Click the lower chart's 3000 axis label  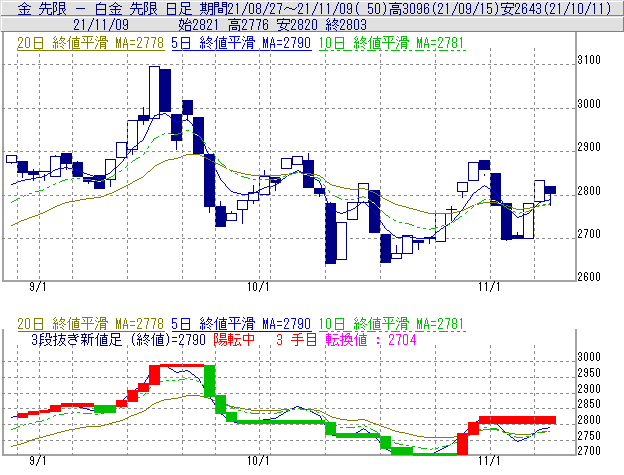pos(589,357)
